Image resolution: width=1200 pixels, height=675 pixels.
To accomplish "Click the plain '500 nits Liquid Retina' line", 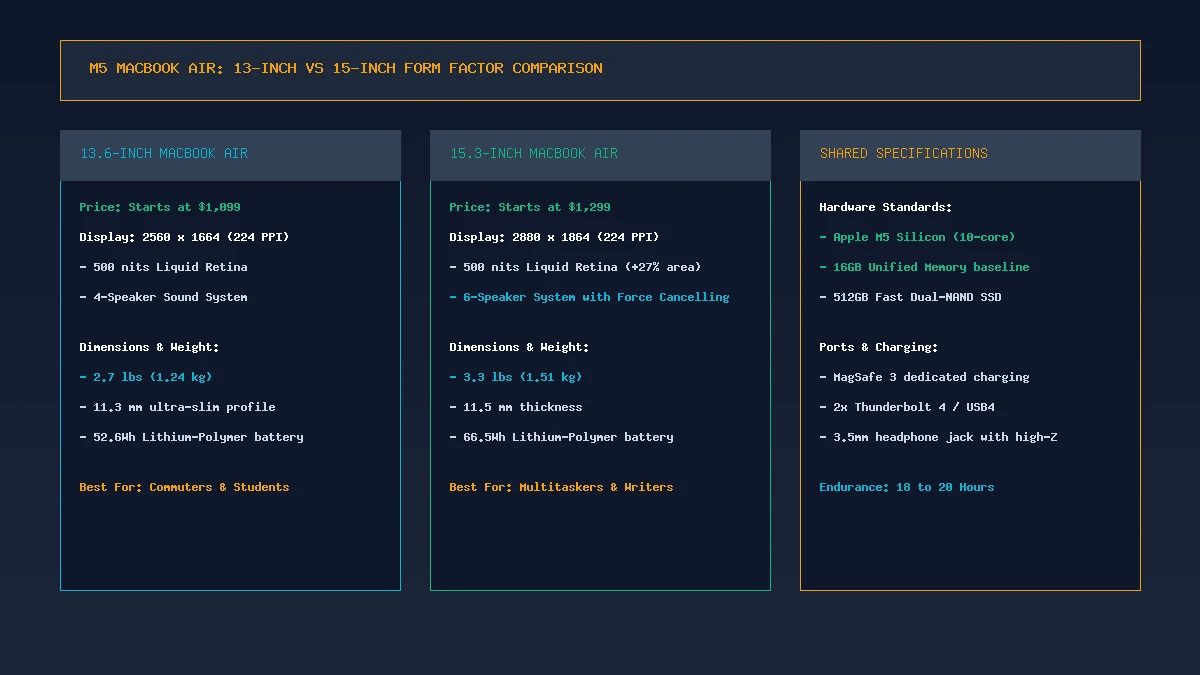I will click(163, 267).
